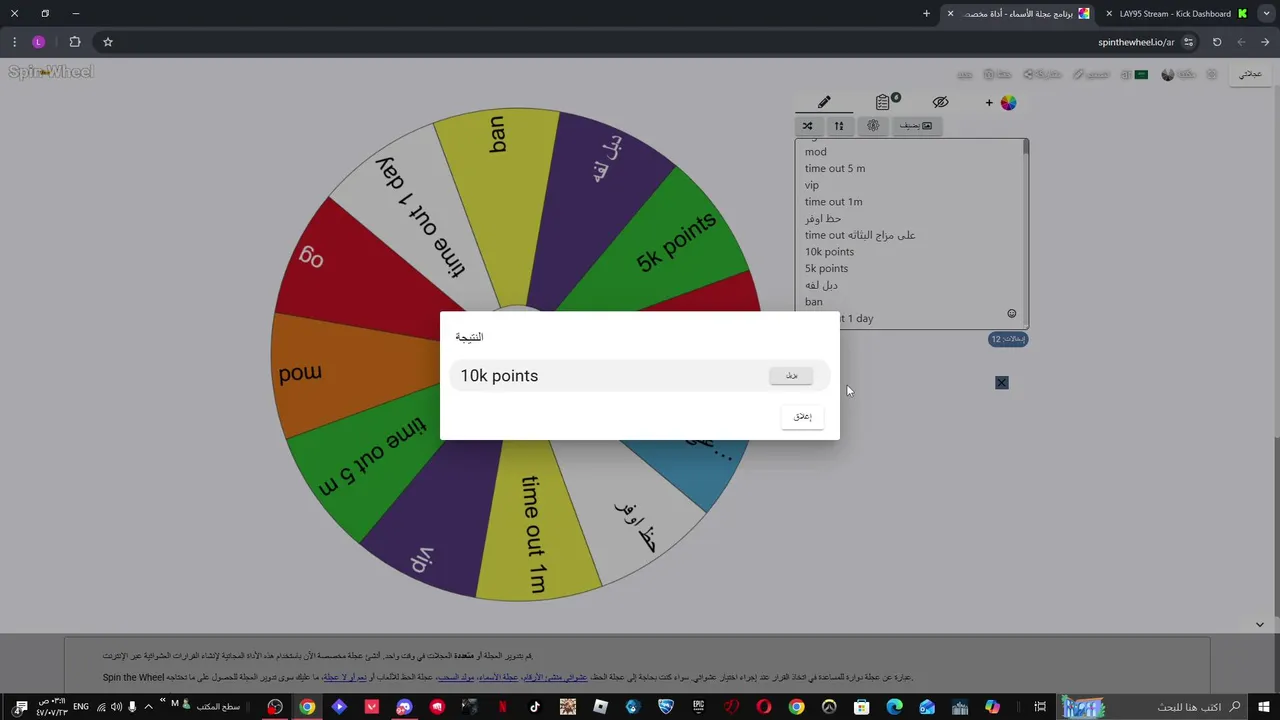Sort the entries with the sort icon
Screen dimensions: 1280x720
point(839,126)
